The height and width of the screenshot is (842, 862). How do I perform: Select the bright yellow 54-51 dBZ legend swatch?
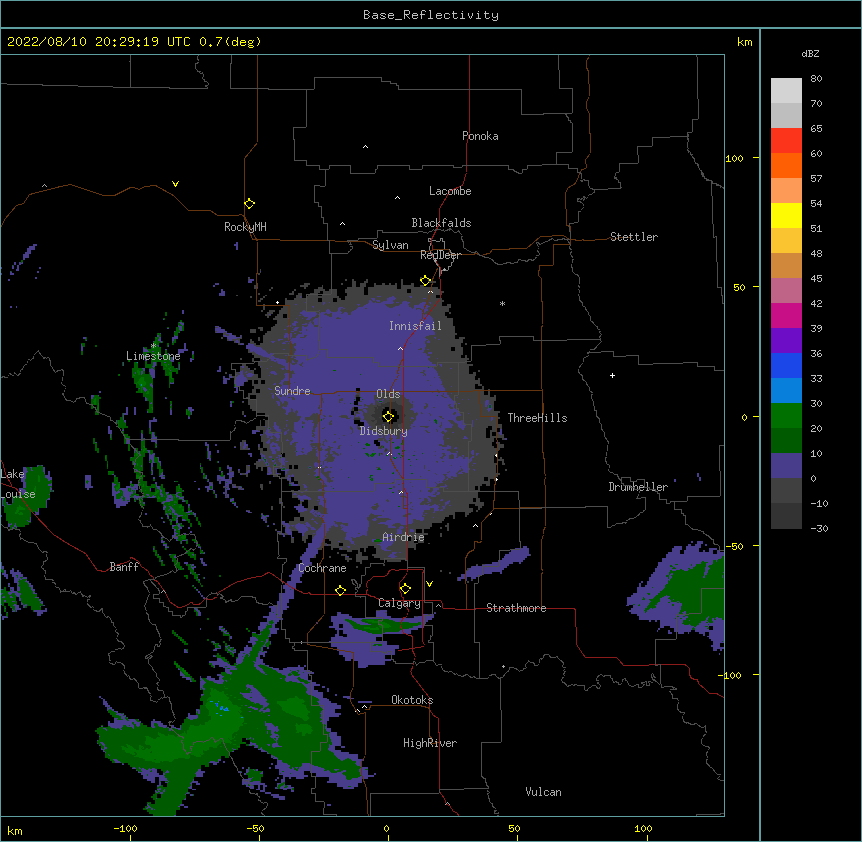[x=786, y=215]
